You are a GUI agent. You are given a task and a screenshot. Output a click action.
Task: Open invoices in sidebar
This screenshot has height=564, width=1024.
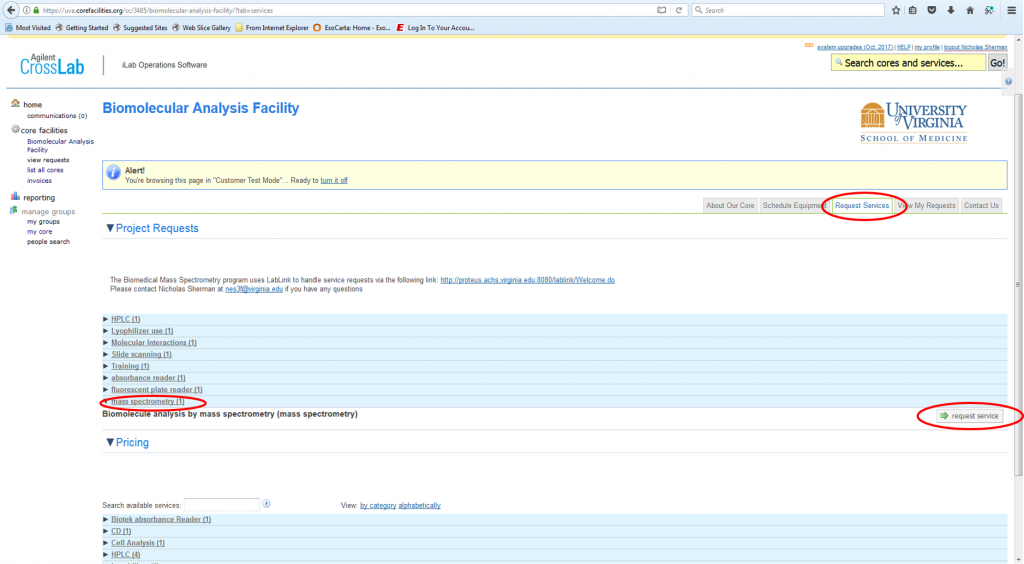click(x=39, y=180)
